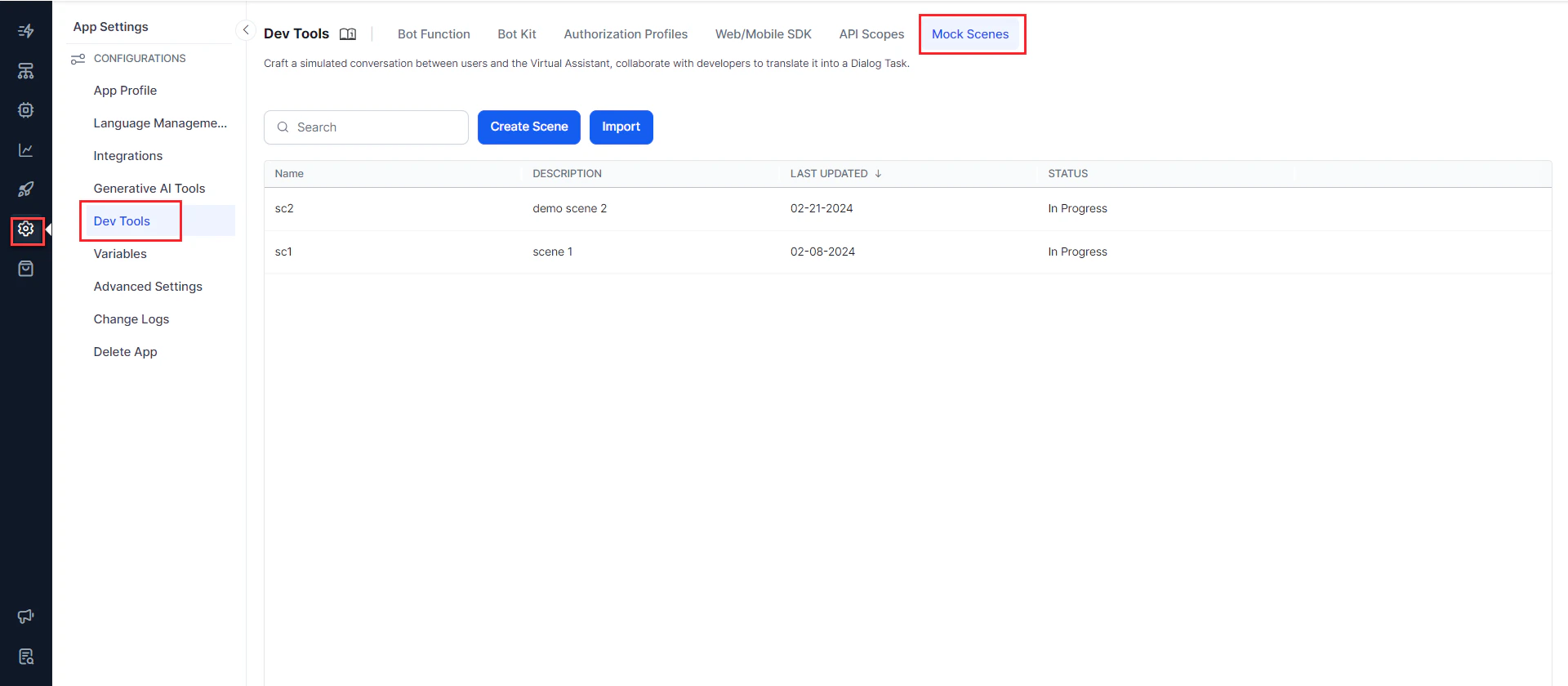Open the Web/Mobile SDK tab
The width and height of the screenshot is (1568, 686).
point(764,34)
